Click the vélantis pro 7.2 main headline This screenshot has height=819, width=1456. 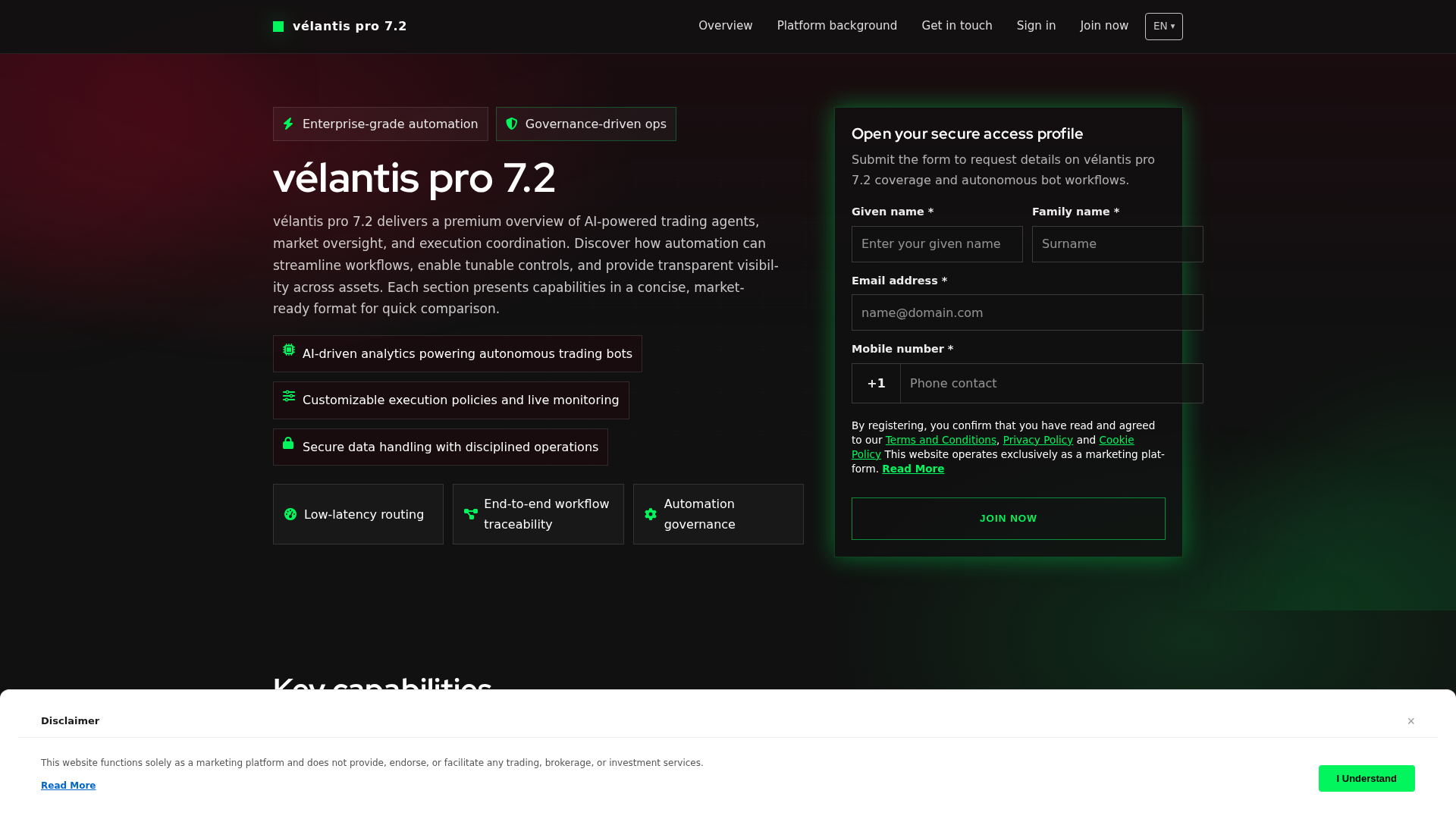tap(414, 179)
